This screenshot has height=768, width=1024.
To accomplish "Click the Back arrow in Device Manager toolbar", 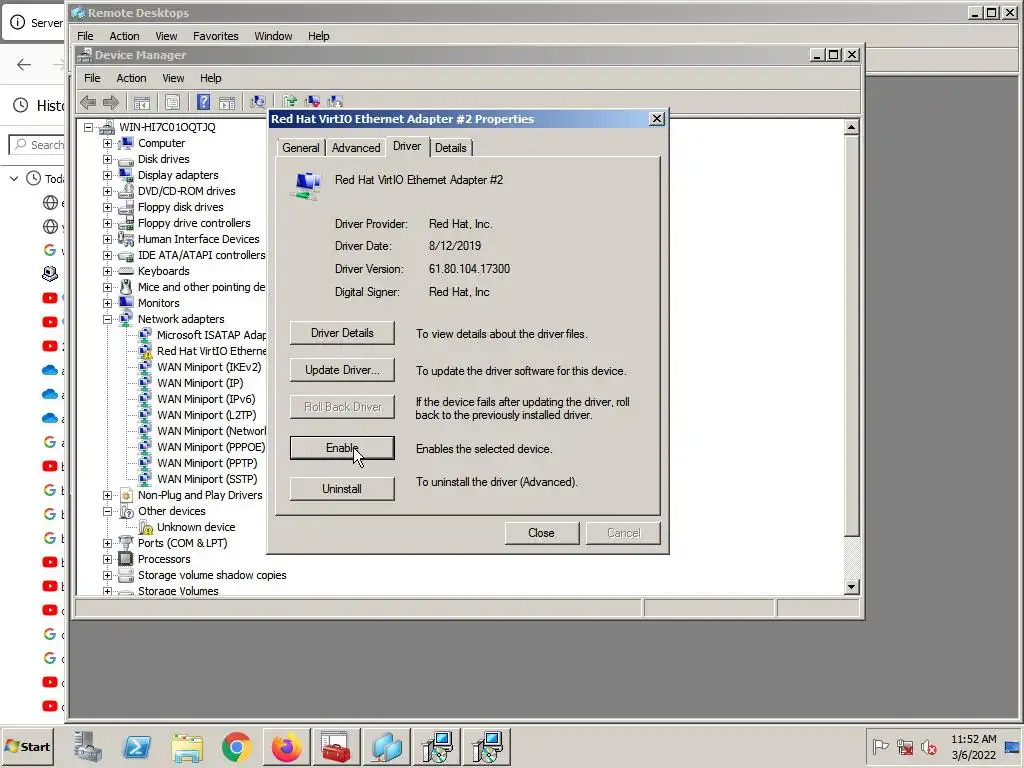I will [88, 102].
